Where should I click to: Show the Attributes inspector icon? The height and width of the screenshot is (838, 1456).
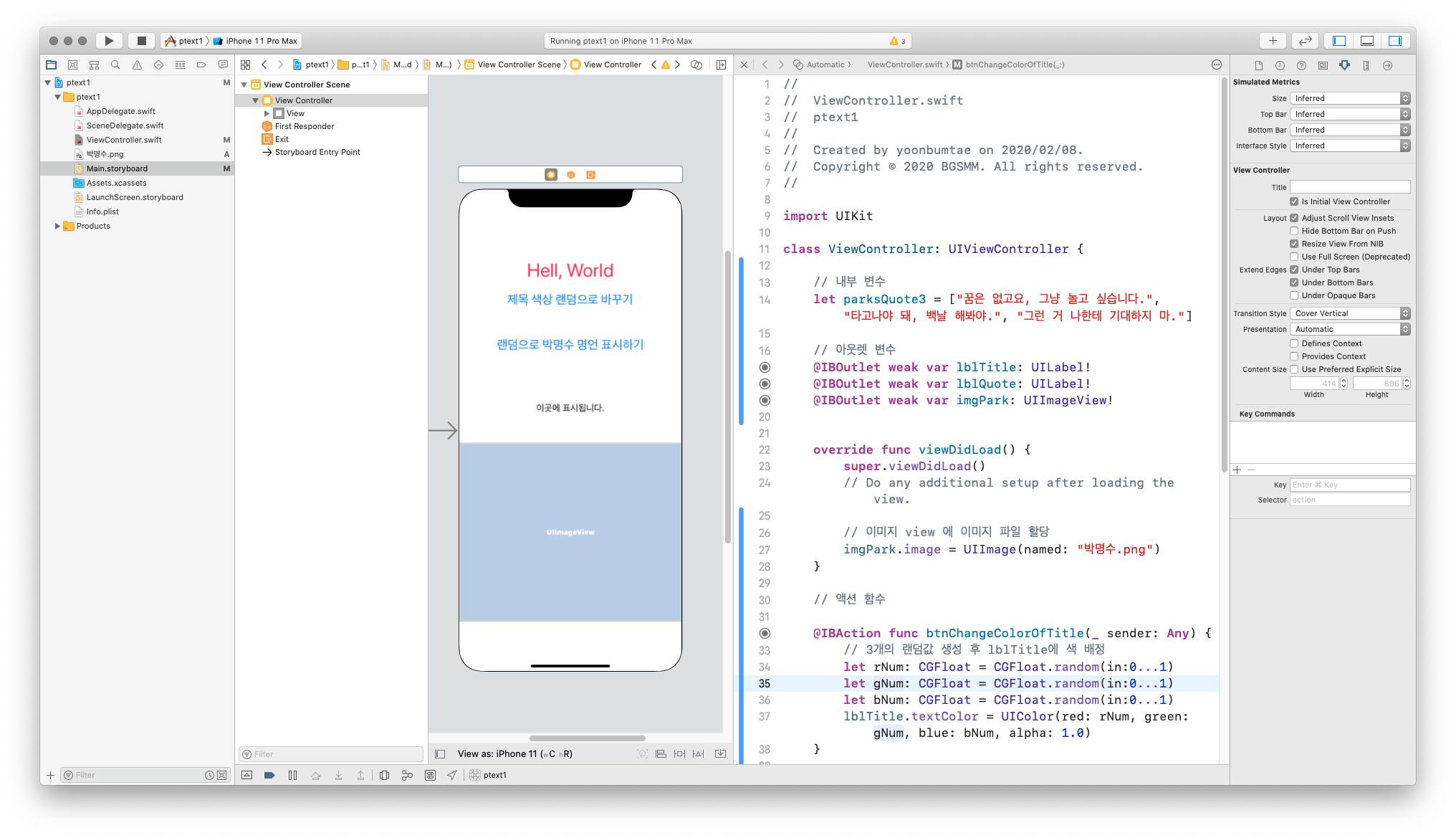click(x=1344, y=65)
